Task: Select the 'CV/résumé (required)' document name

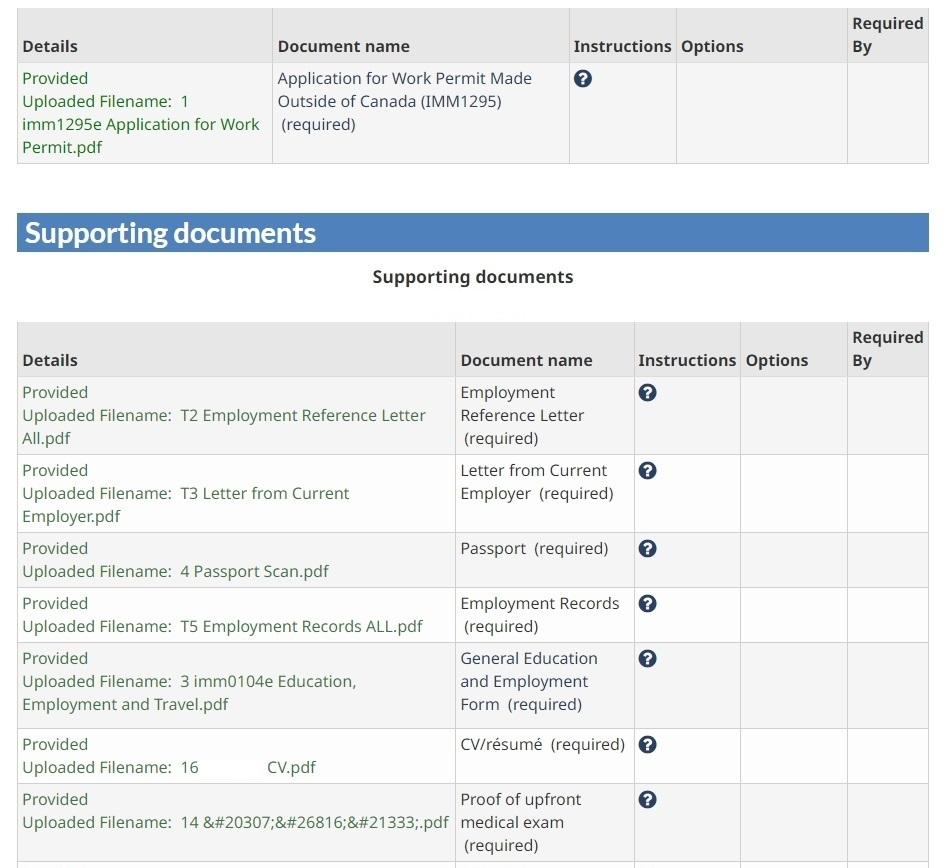Action: [542, 744]
